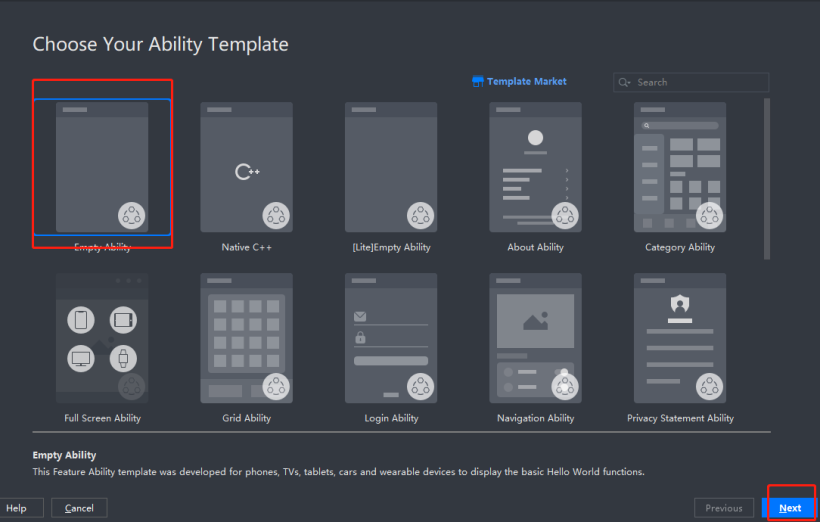The image size is (820, 522).
Task: Click the 'Login Ability' label text
Action: [391, 418]
